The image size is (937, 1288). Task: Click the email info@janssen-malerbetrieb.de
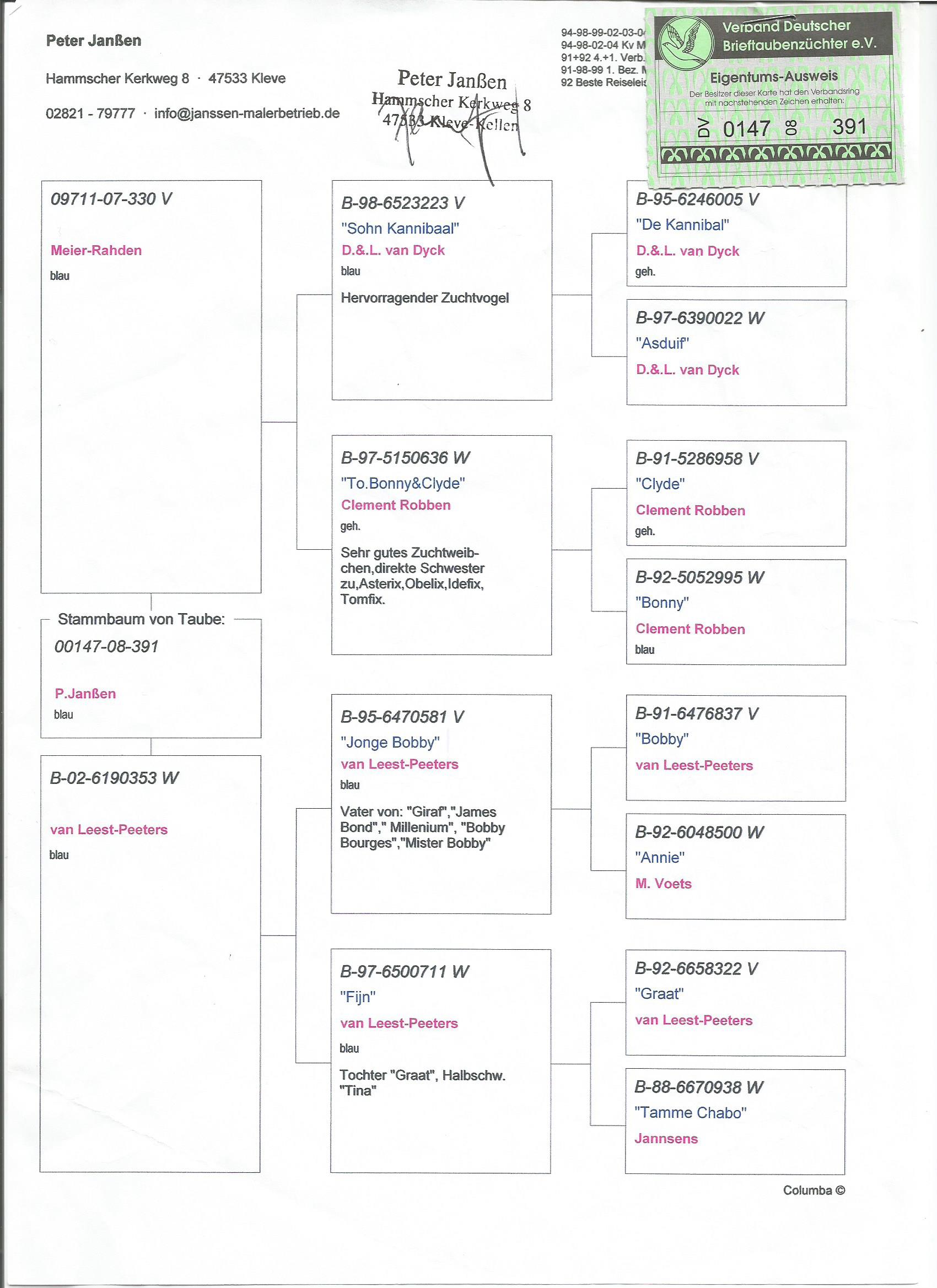coord(246,113)
